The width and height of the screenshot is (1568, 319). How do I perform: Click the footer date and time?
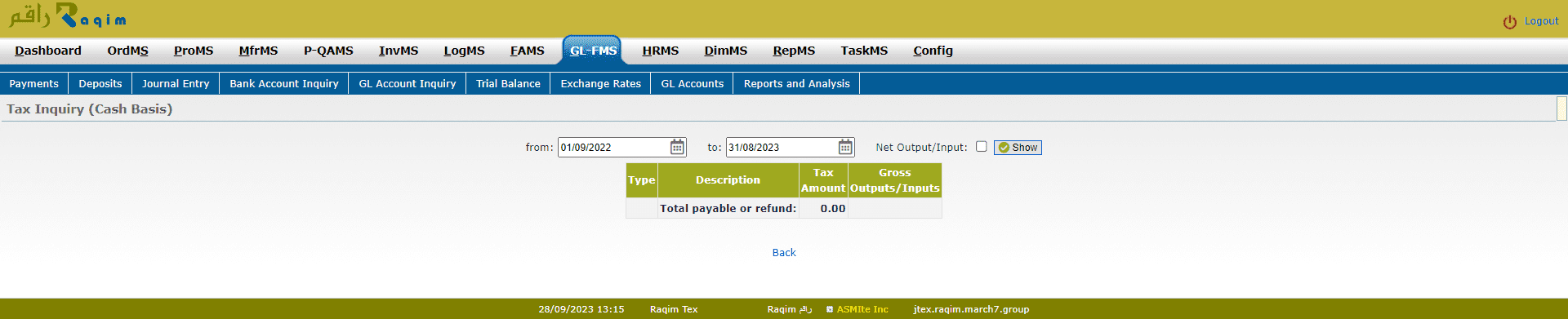pyautogui.click(x=581, y=309)
